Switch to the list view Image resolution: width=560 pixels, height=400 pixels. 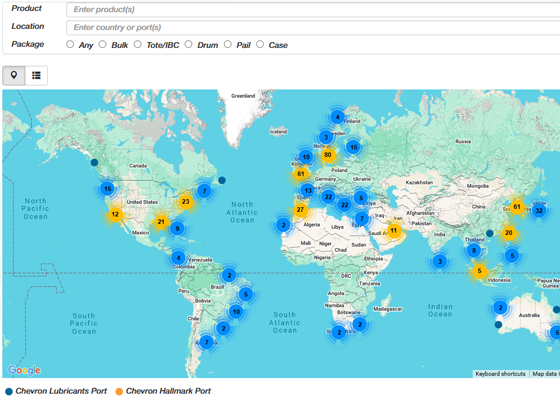[36, 75]
